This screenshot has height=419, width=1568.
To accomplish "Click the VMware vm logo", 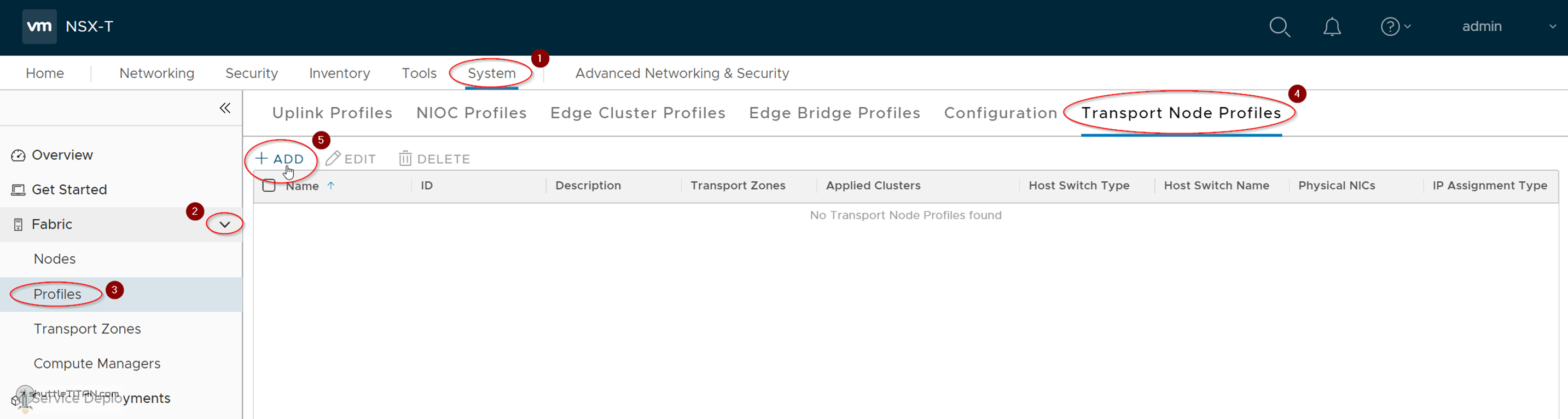I will [39, 26].
